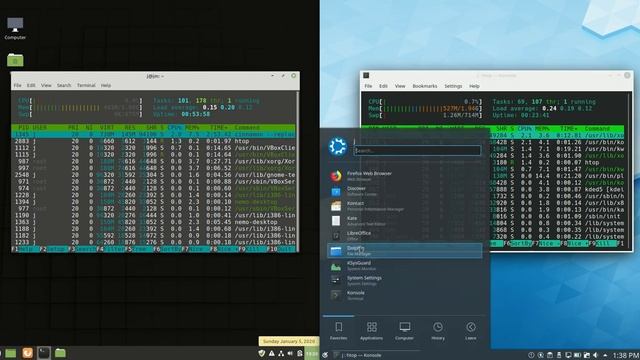Launch Konsole terminal from launcher

point(404,295)
